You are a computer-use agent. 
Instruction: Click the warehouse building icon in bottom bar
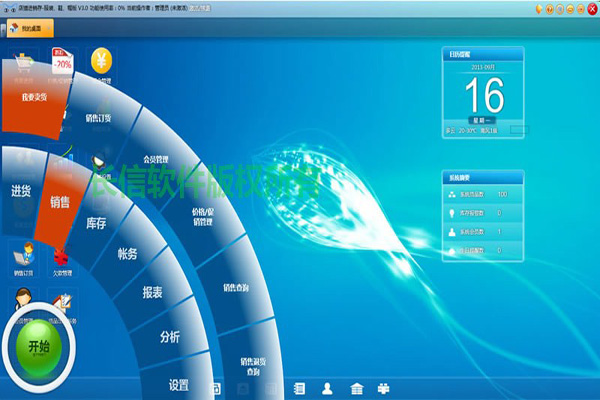(357, 389)
